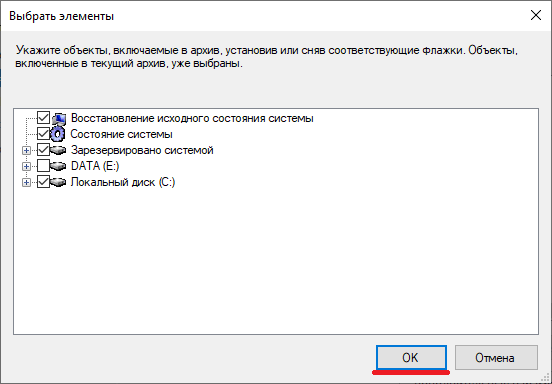Click the blue gear icon for Состояние системы
The image size is (552, 384).
pos(58,134)
